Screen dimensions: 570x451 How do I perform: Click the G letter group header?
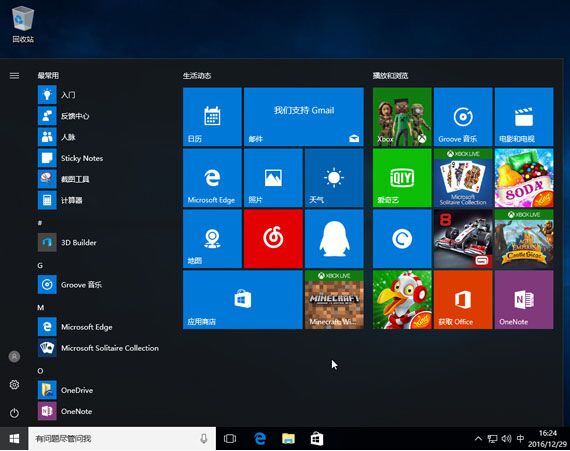[x=40, y=265]
